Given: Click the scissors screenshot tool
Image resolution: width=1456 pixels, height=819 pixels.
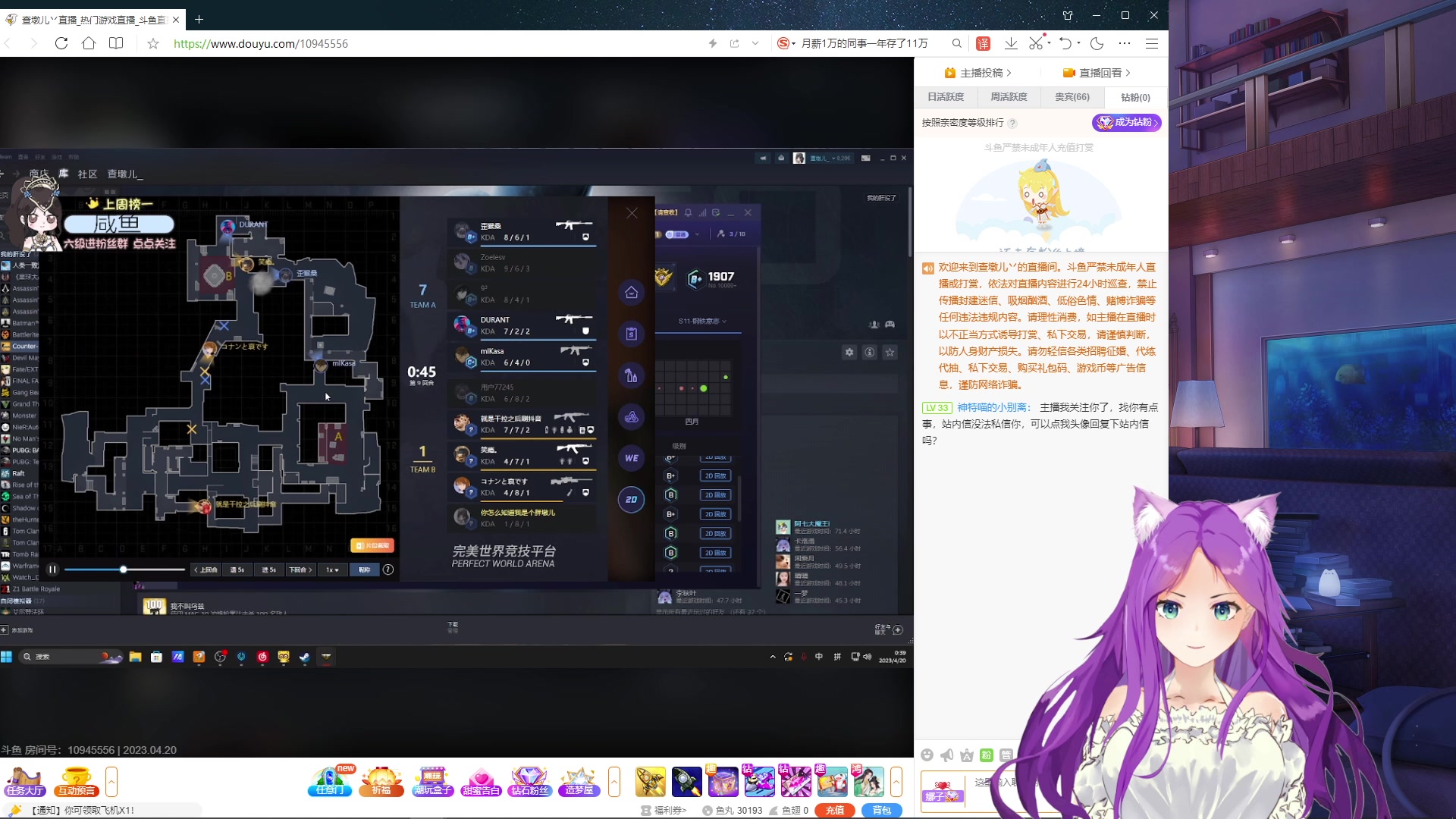Looking at the screenshot, I should click(x=1035, y=43).
